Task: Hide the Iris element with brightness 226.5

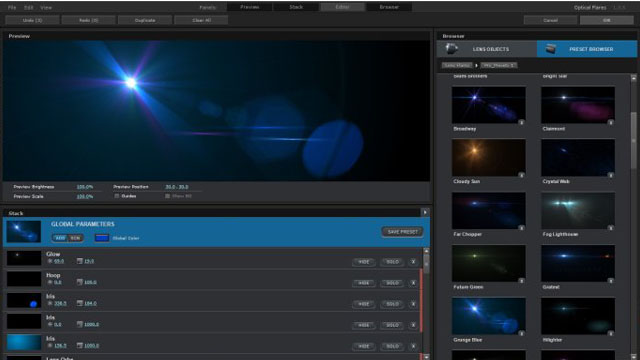Action: (364, 304)
